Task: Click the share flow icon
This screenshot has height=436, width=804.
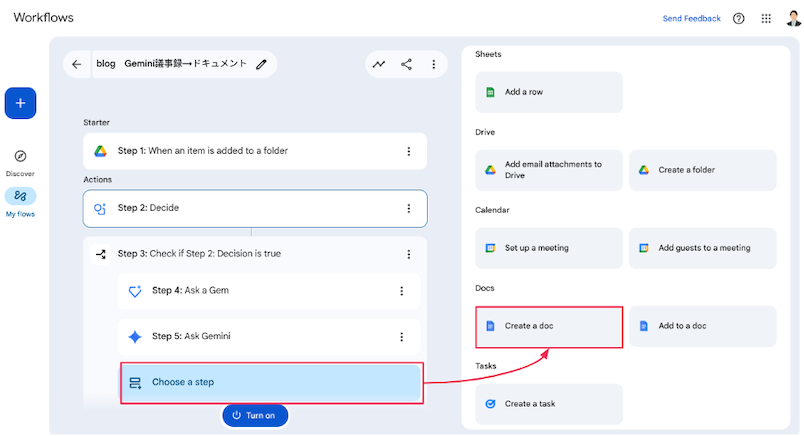Action: (406, 64)
